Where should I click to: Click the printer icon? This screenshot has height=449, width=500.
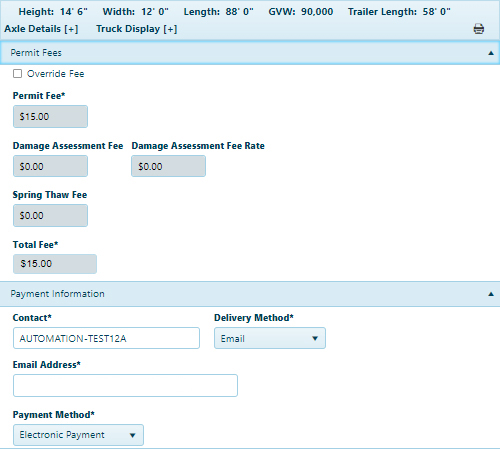tap(479, 29)
